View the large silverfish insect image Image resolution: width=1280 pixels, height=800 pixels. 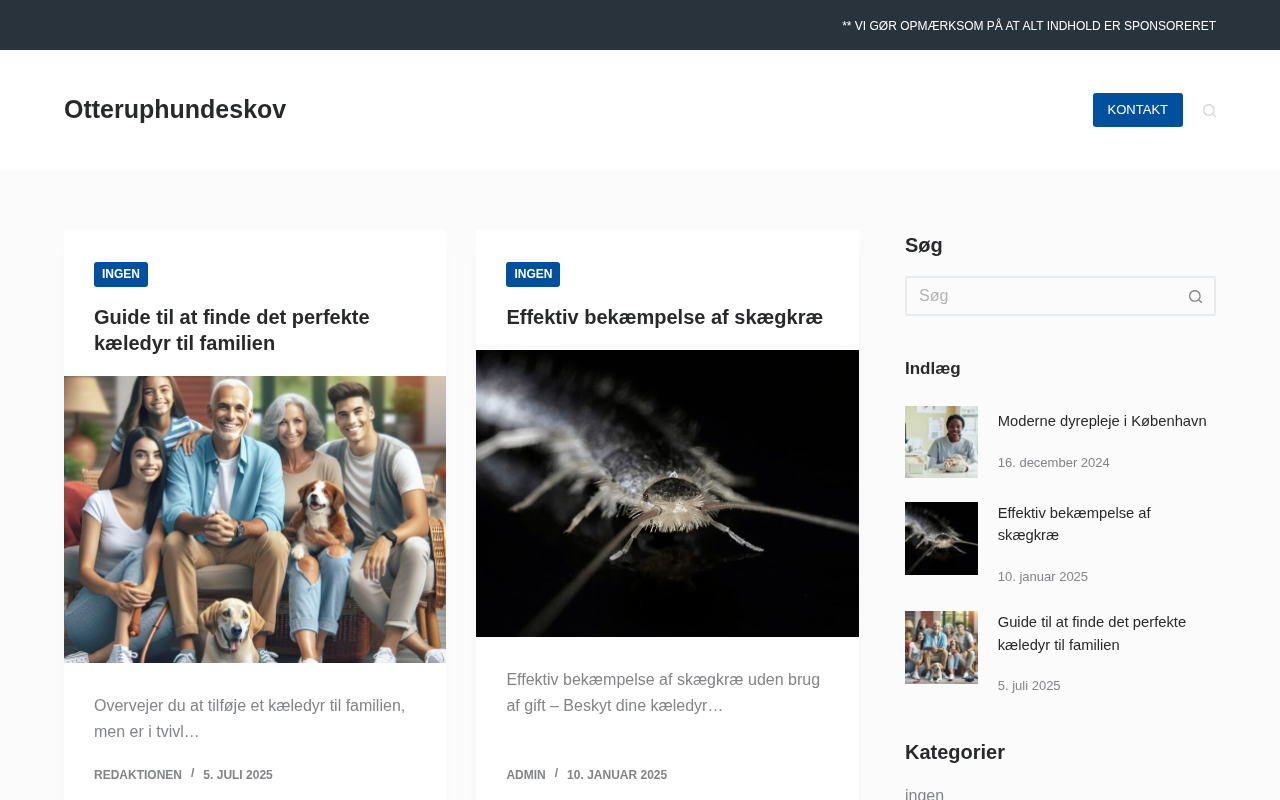[667, 493]
